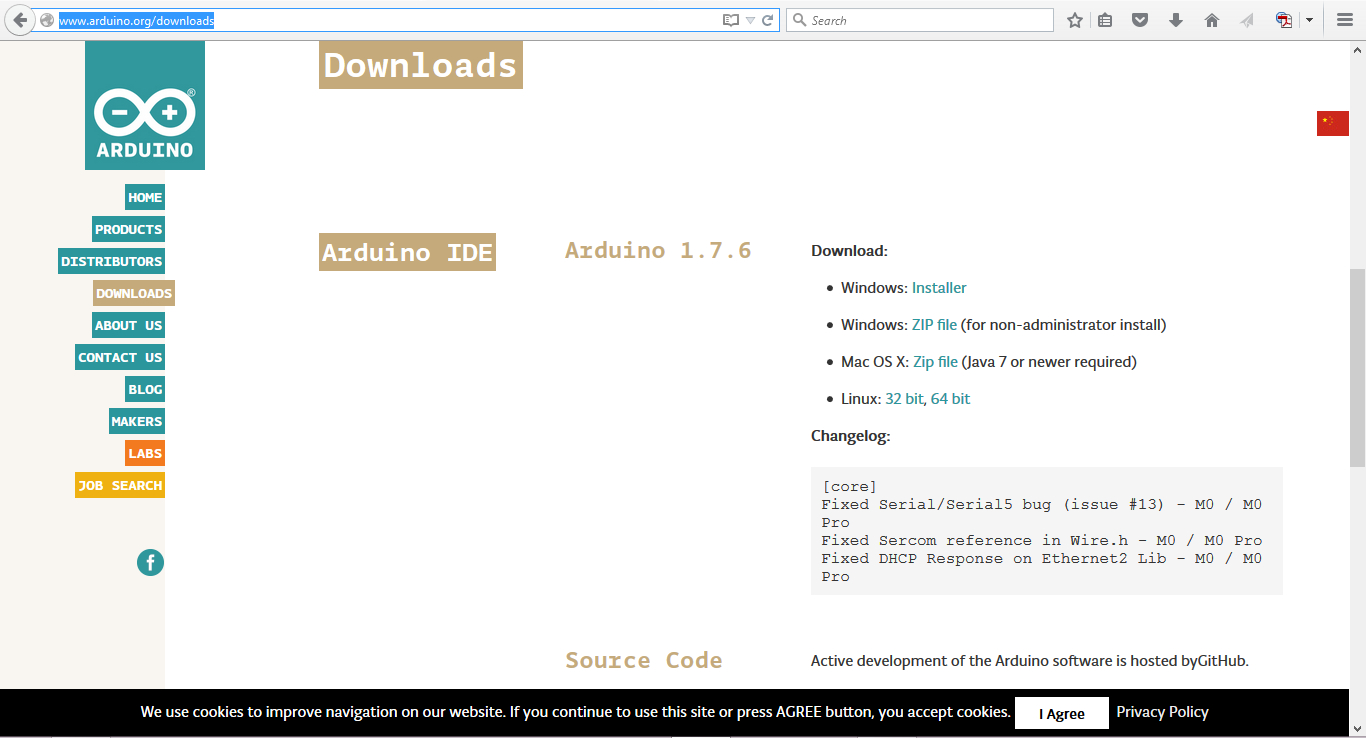Open the Firefox hamburger menu
The image size is (1366, 738).
coord(1345,20)
